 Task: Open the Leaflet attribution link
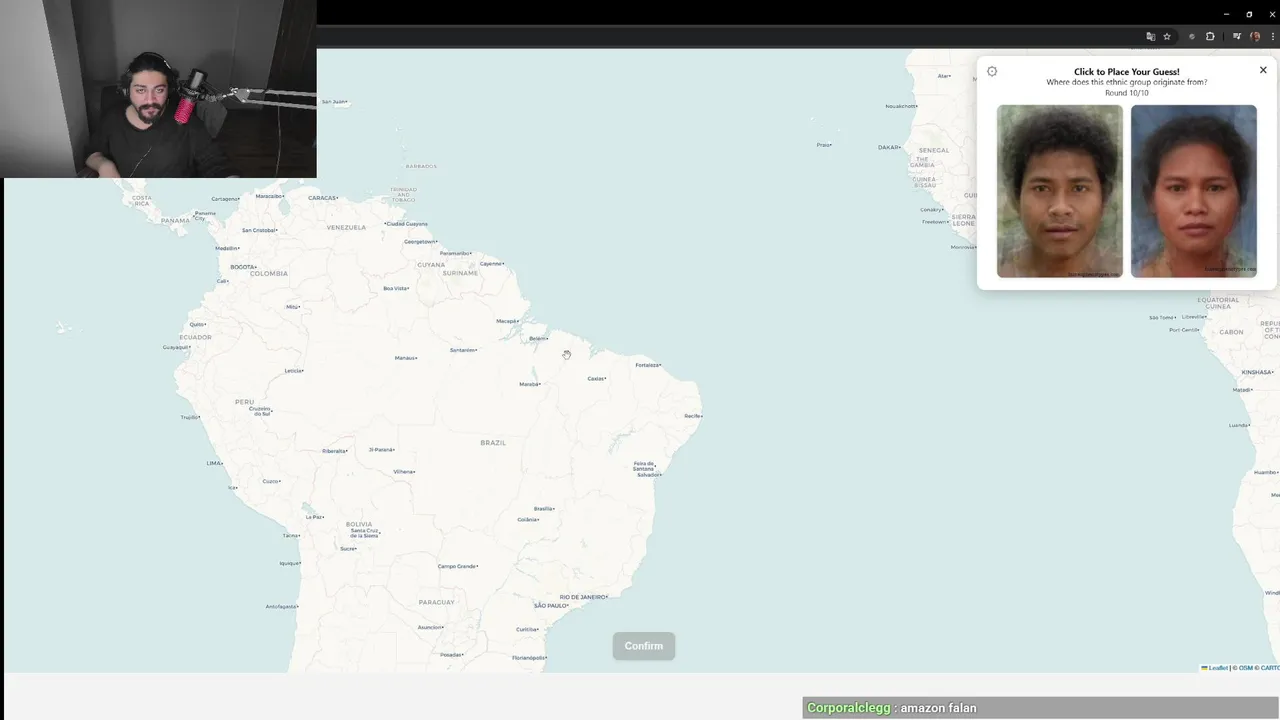pos(1215,668)
